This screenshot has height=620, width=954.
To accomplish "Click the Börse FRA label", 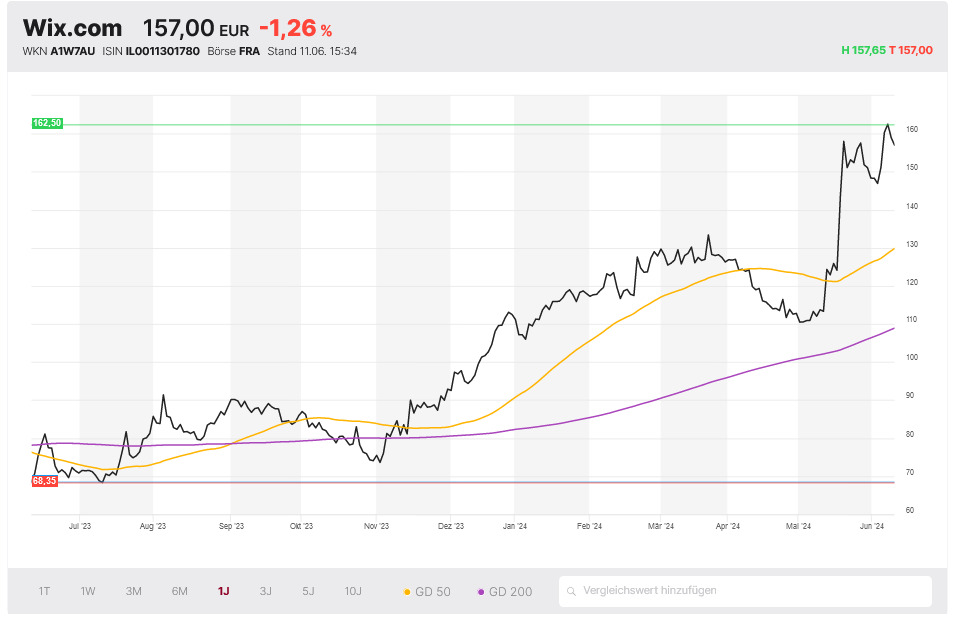I will [234, 51].
